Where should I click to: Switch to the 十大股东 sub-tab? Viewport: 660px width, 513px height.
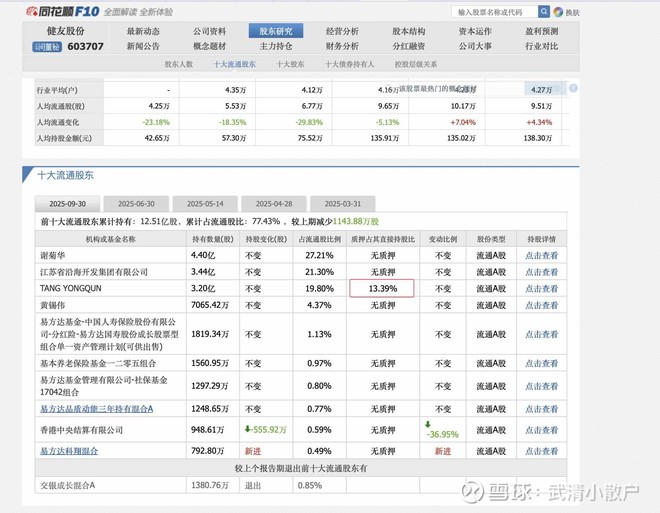click(x=290, y=64)
